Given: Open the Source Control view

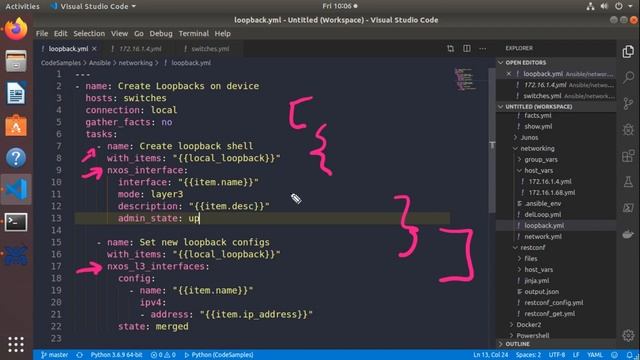Looking at the screenshot, I should pos(628,103).
